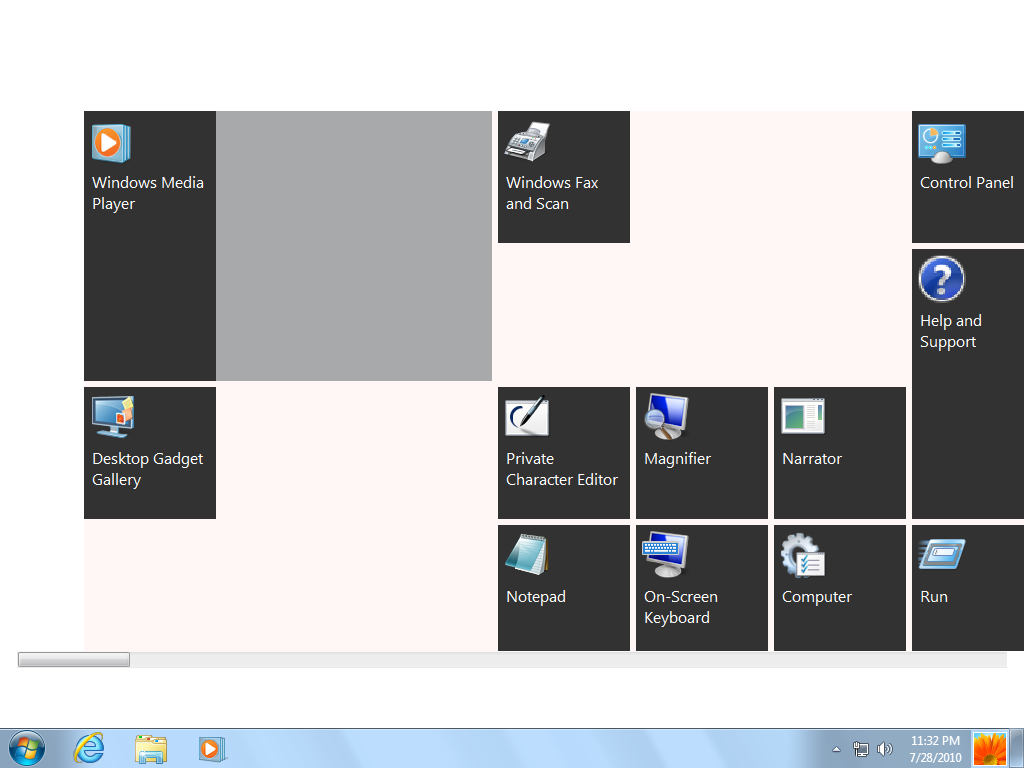Open the Magnifier tile
The width and height of the screenshot is (1024, 768).
(702, 453)
